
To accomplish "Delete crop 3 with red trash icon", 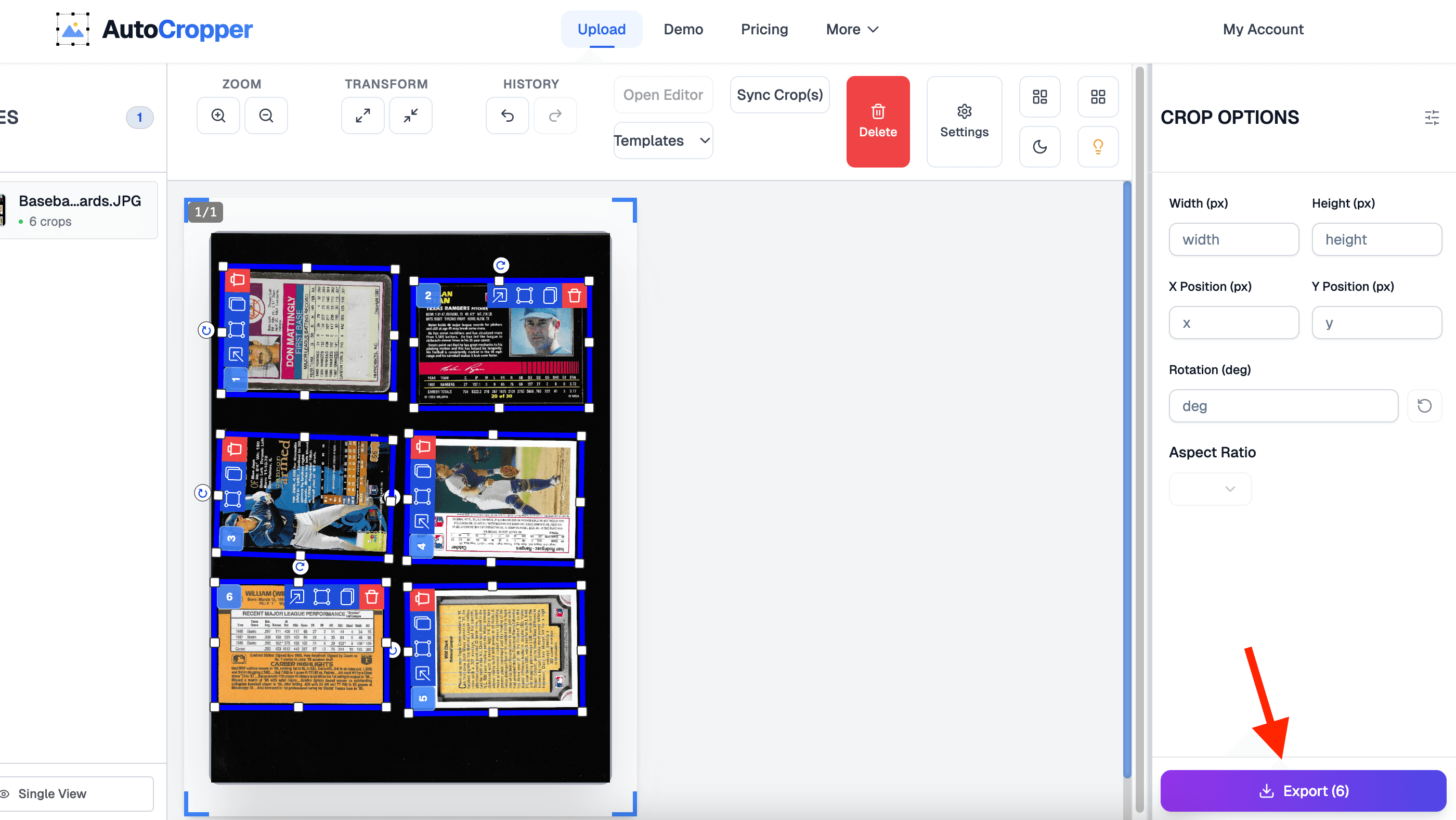I will pyautogui.click(x=234, y=449).
